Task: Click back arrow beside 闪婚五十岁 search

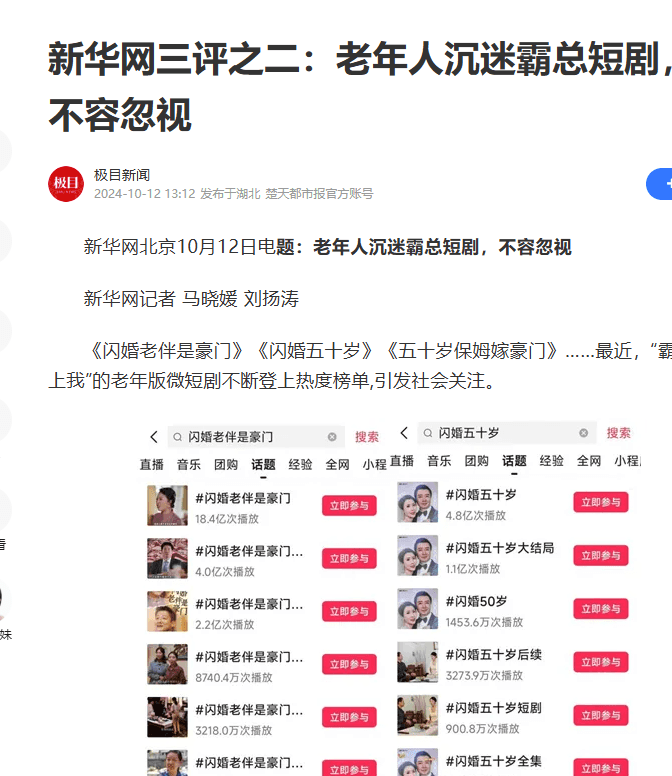Action: pos(404,433)
